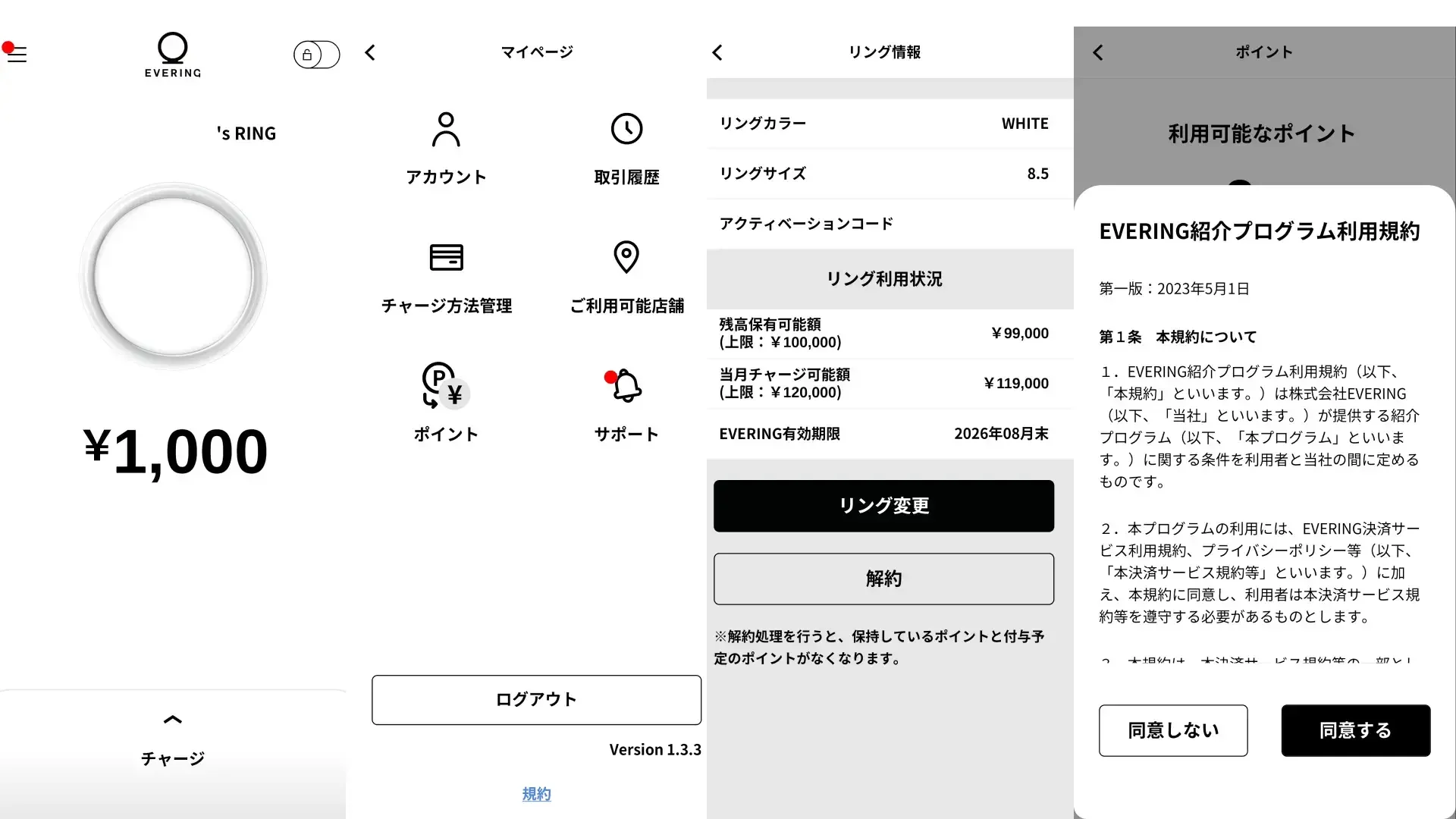Open the Points (ポイント) icon
This screenshot has height=819, width=1456.
tap(446, 387)
